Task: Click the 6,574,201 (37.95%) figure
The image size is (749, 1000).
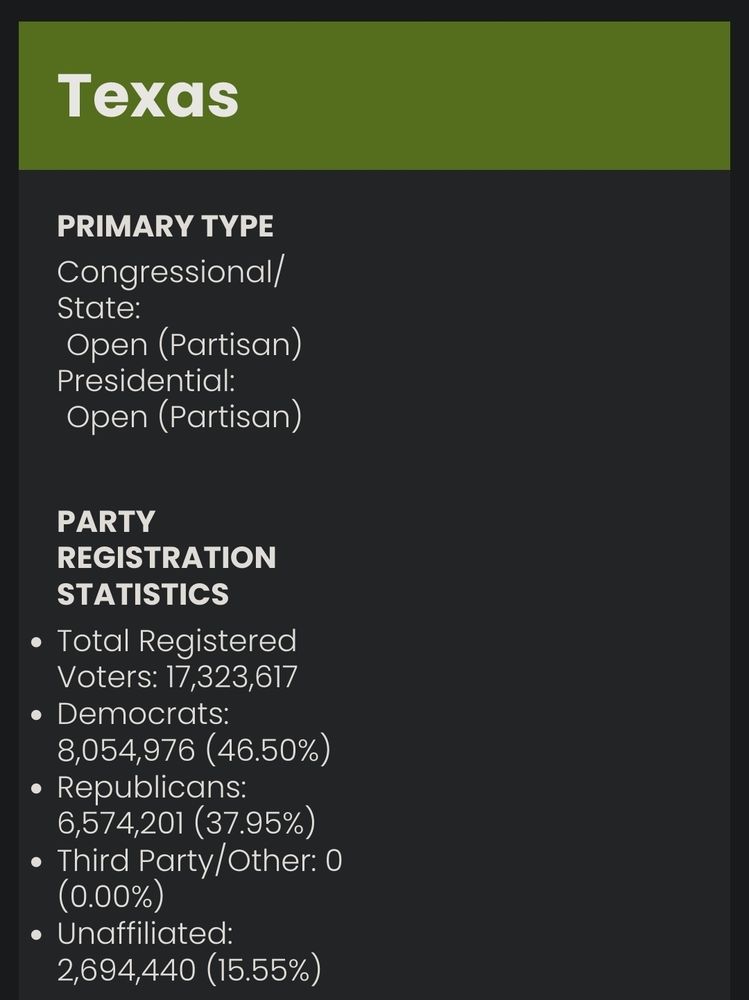Action: point(186,823)
